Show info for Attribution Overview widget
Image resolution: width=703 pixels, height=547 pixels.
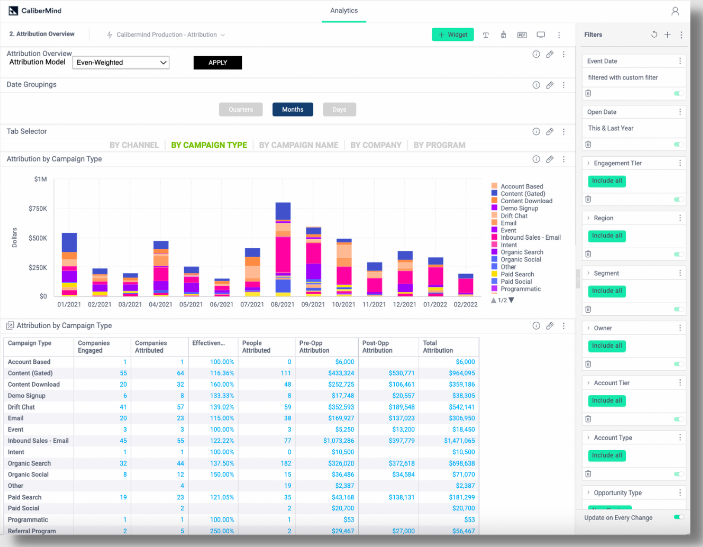536,54
